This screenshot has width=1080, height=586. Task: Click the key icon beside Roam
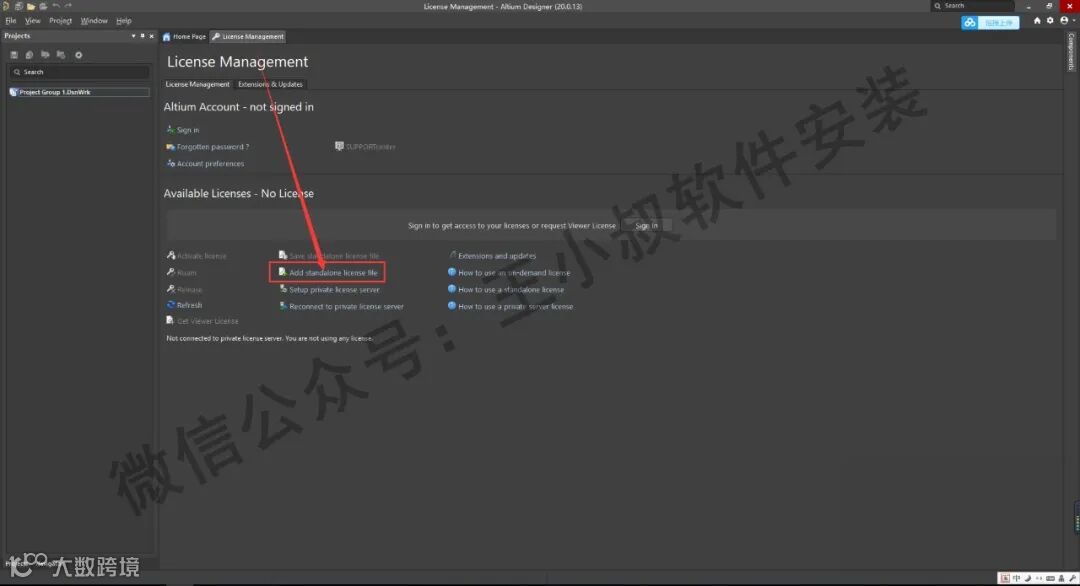tap(170, 272)
